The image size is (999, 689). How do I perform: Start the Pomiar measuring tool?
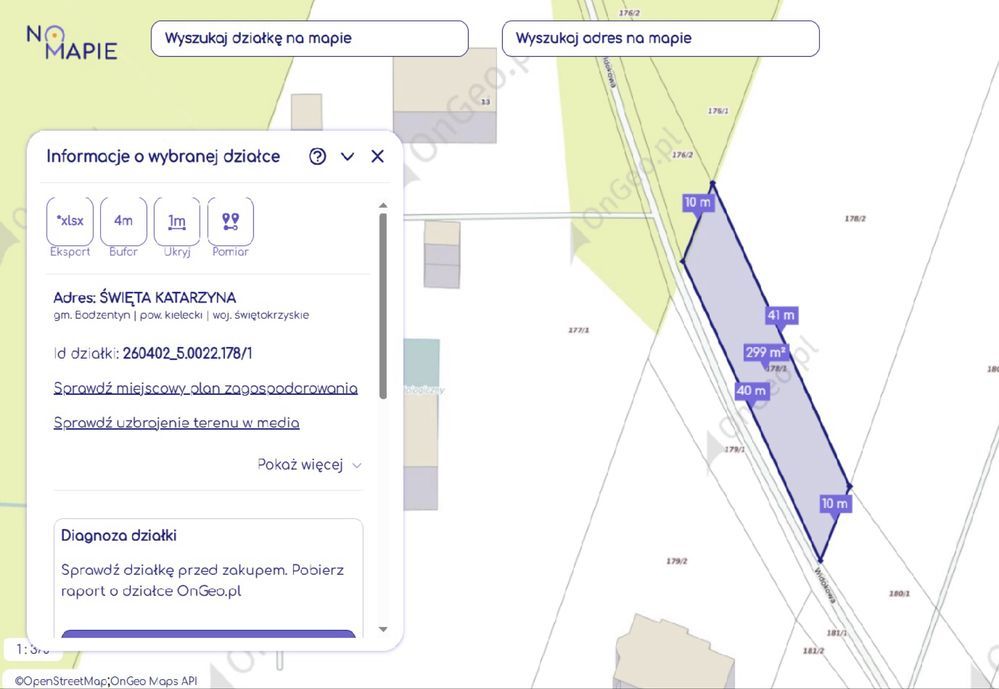pos(231,221)
